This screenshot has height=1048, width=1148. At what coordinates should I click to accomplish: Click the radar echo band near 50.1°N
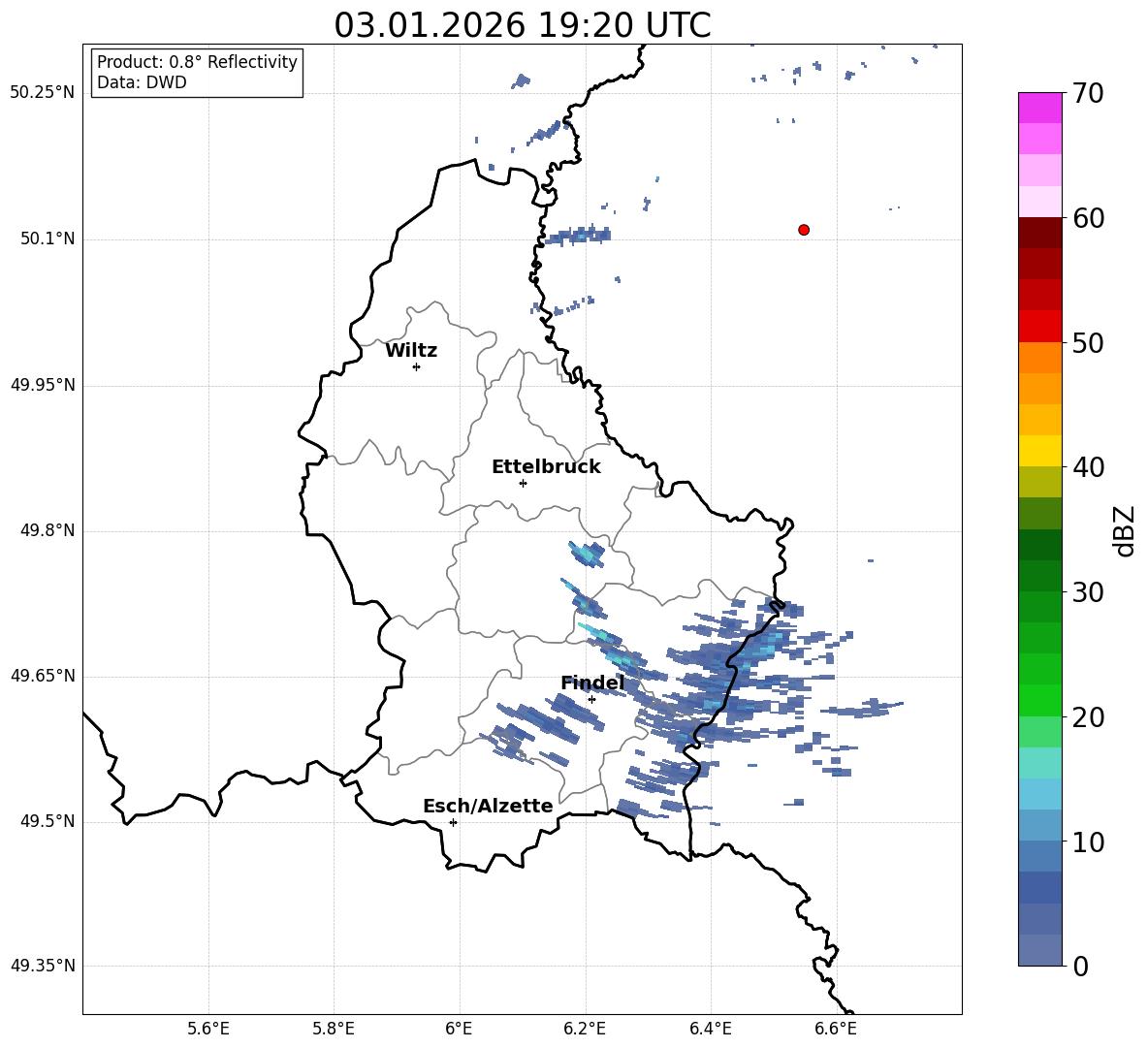pyautogui.click(x=578, y=236)
